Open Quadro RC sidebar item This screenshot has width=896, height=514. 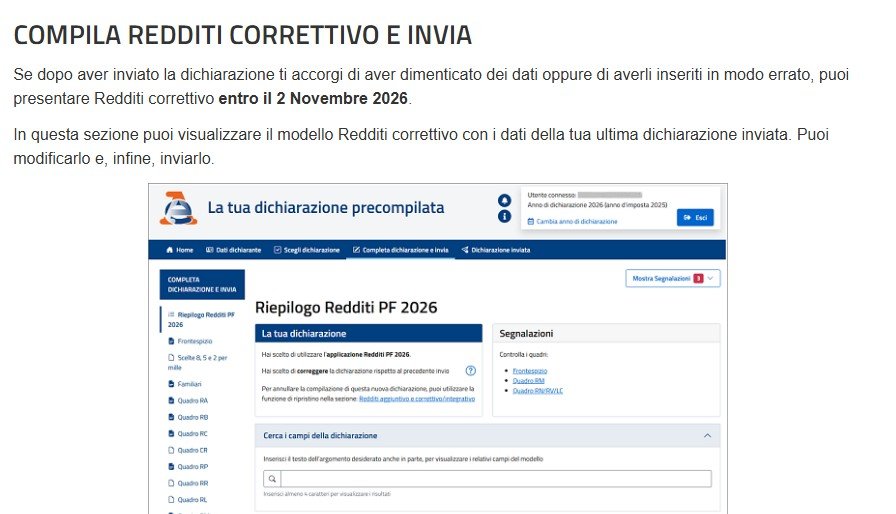(x=193, y=433)
